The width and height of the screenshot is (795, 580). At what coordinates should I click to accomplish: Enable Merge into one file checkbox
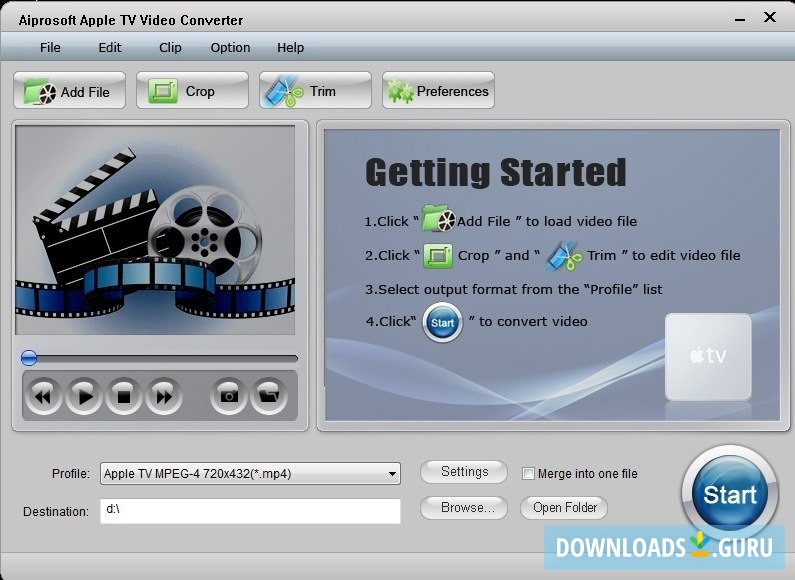tap(528, 474)
